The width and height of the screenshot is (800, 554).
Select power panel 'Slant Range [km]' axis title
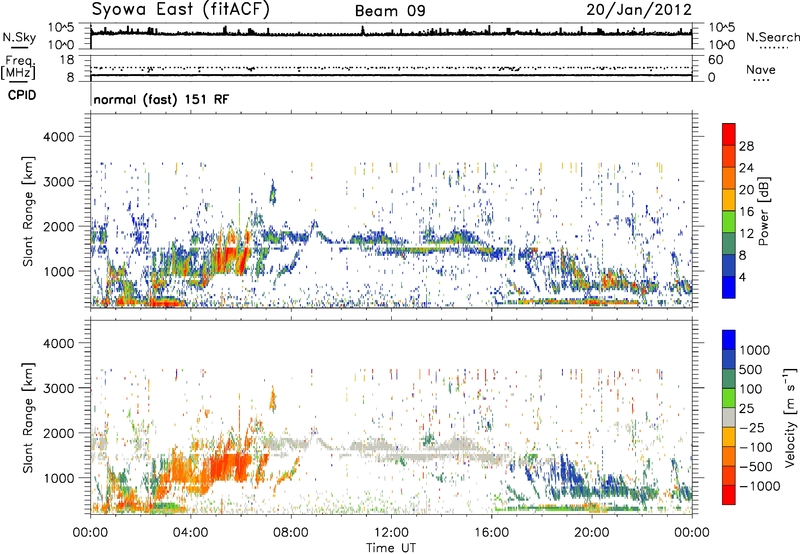pos(29,211)
